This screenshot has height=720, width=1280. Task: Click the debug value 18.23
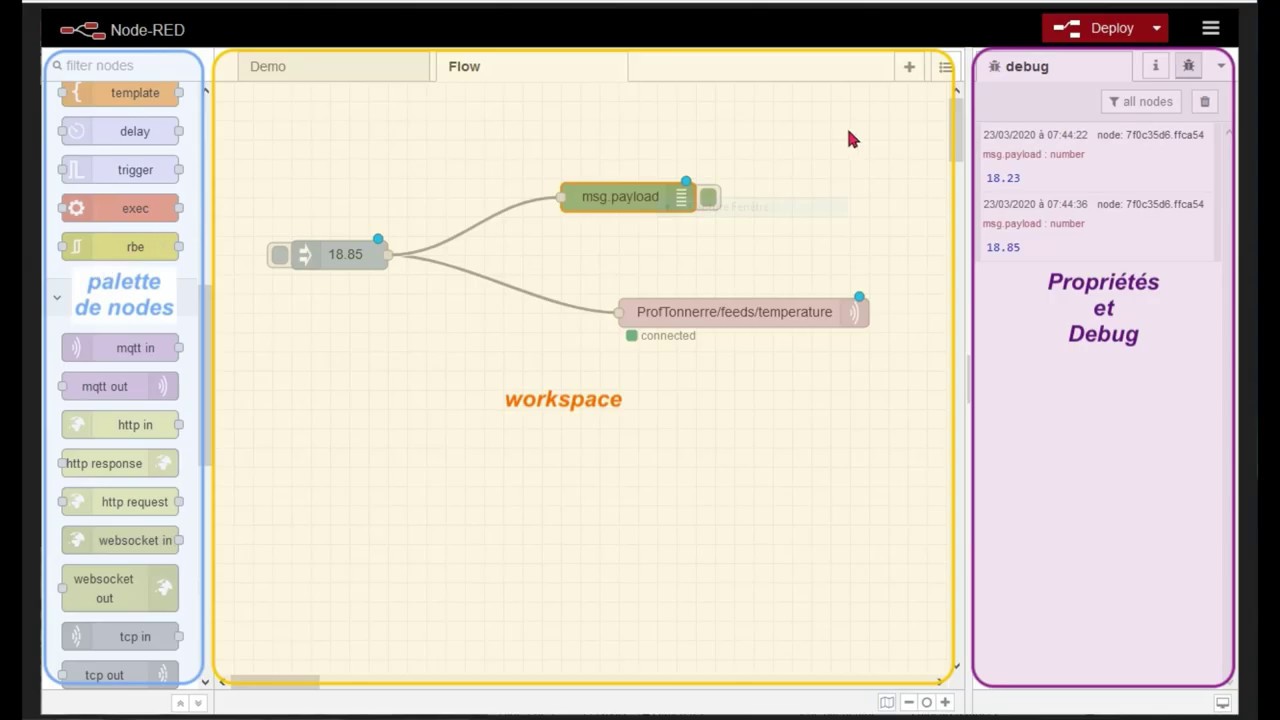tap(1003, 178)
